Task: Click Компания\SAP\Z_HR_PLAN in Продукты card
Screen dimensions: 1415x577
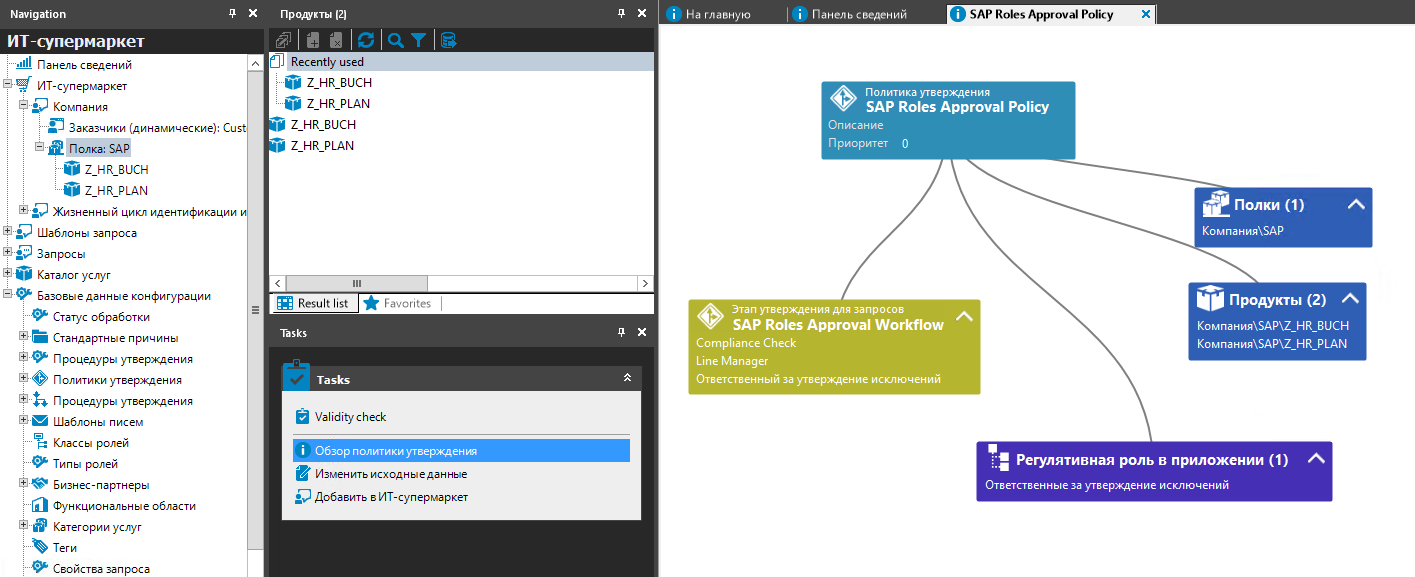Action: [1272, 343]
